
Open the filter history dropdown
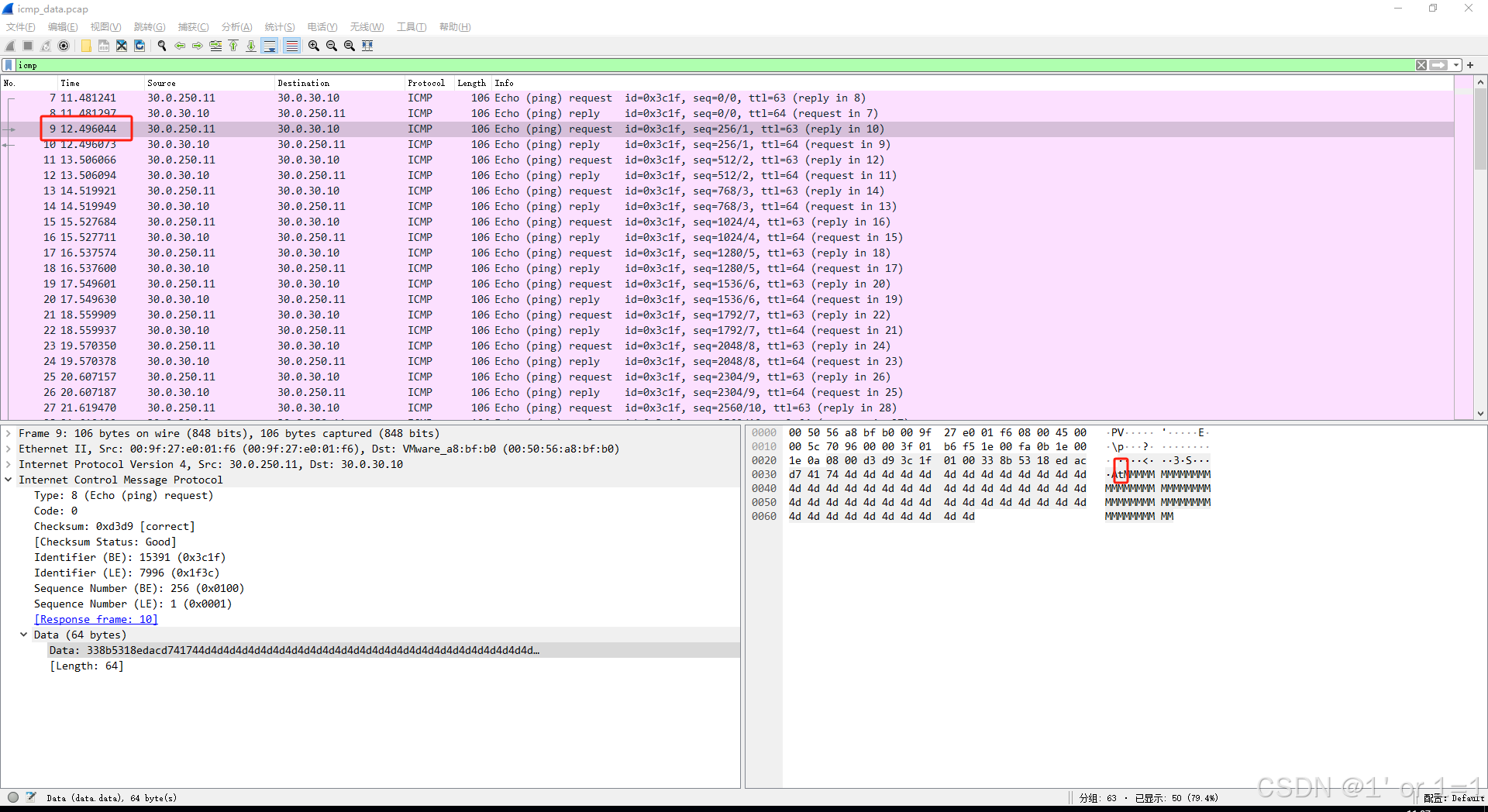[x=1457, y=65]
